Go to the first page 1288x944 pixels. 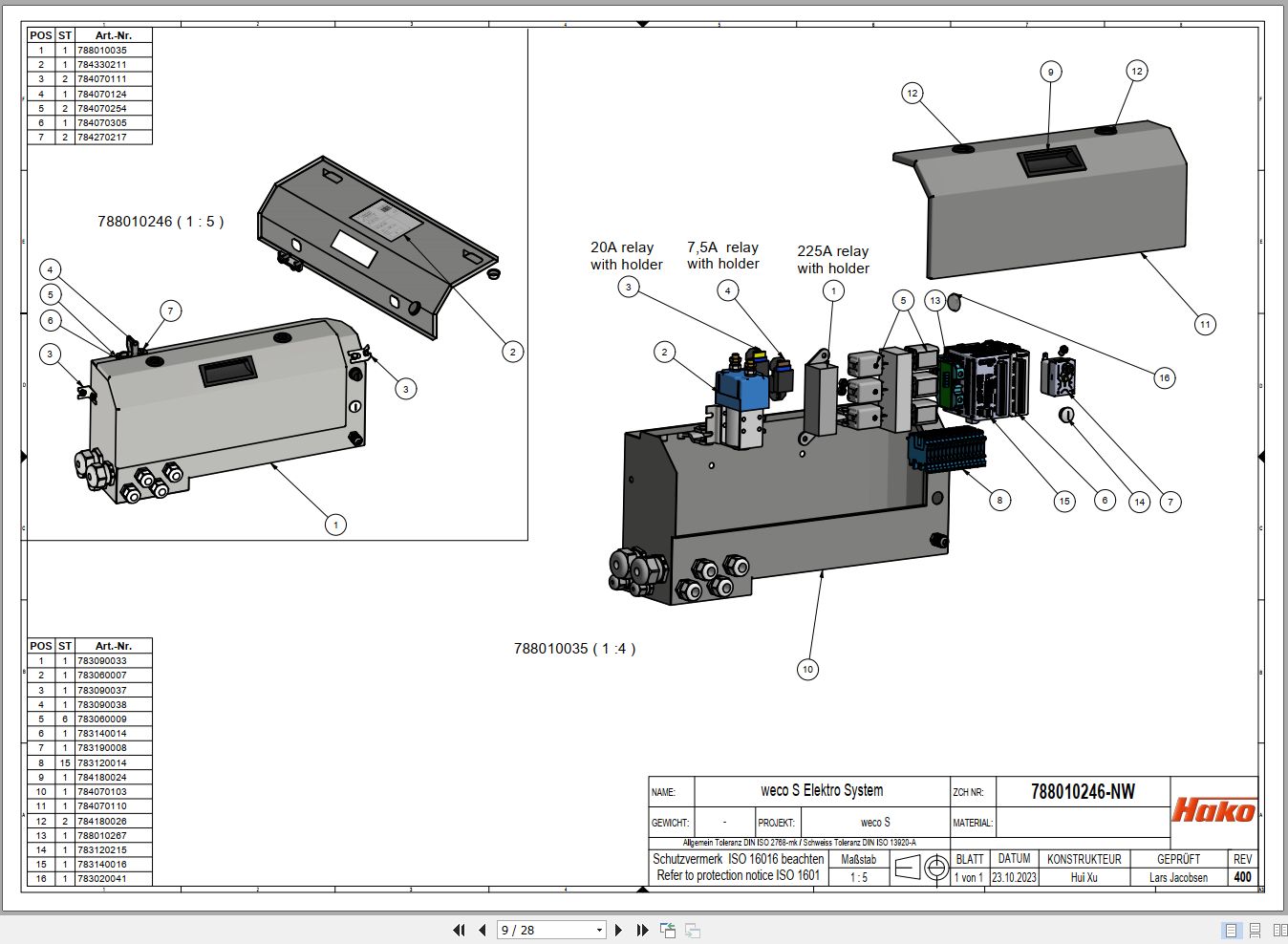[x=459, y=930]
